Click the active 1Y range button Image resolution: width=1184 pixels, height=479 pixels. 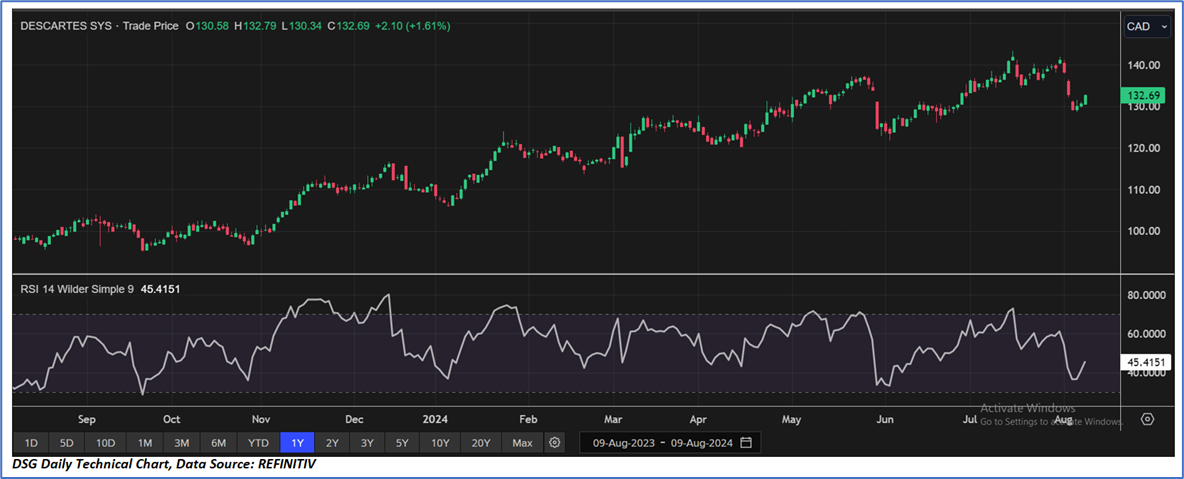pos(298,442)
